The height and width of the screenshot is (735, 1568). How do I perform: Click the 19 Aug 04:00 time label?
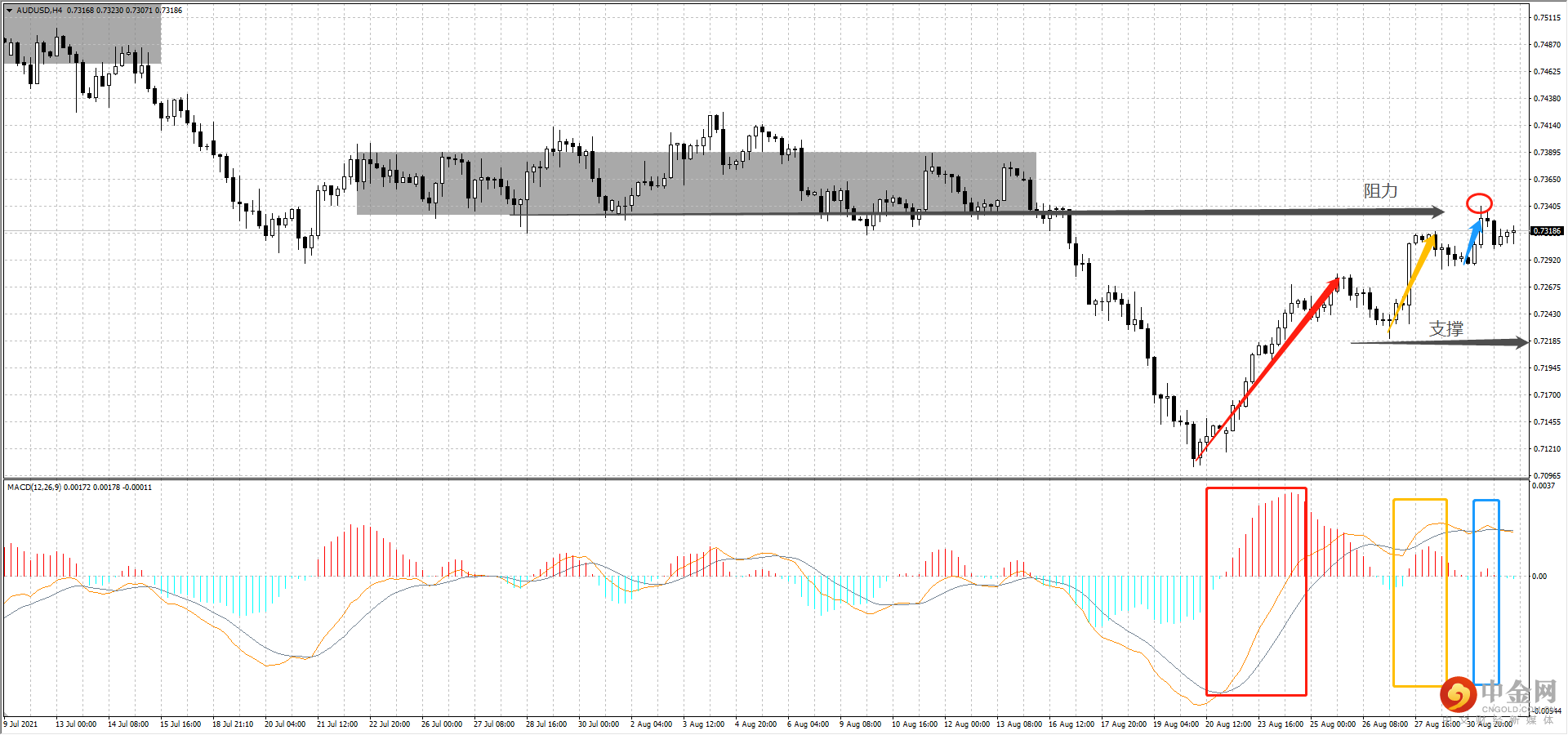pyautogui.click(x=1176, y=724)
